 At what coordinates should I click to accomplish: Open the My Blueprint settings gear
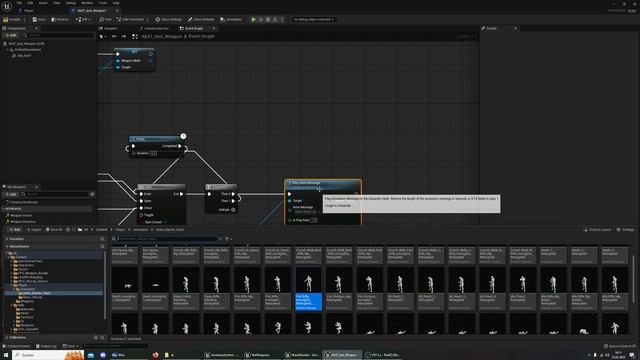pyautogui.click(x=92, y=194)
